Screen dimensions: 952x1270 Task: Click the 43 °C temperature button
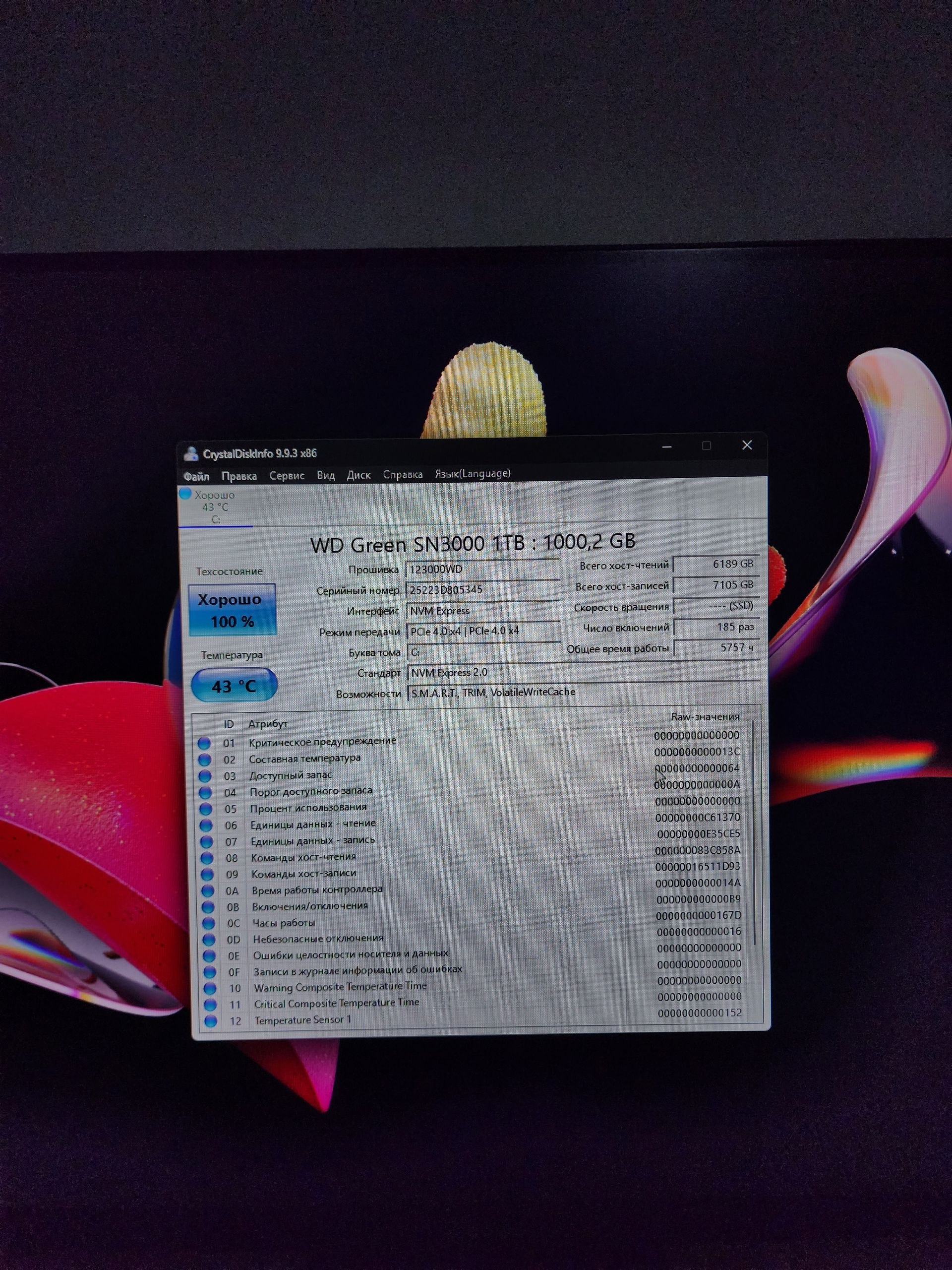(234, 685)
